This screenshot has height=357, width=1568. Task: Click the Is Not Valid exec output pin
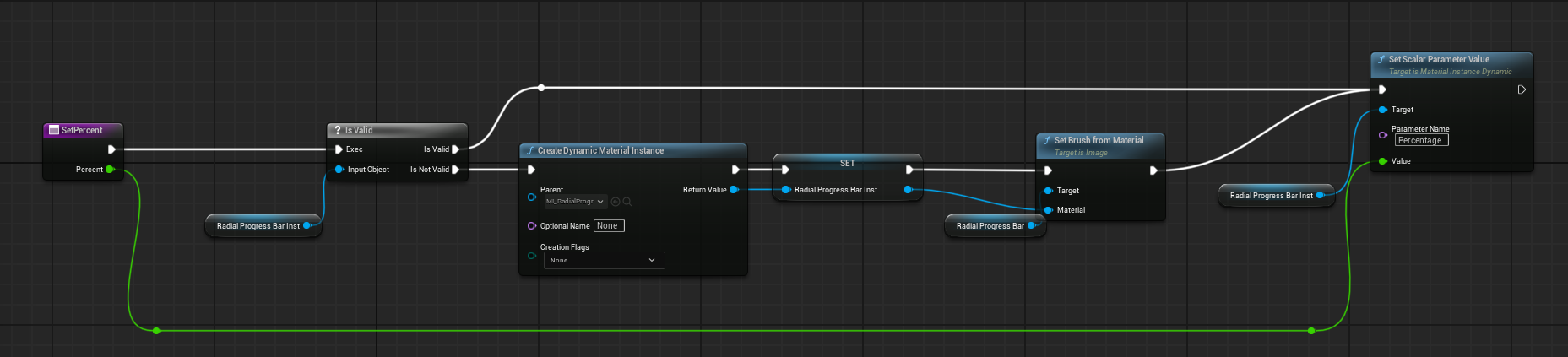456,170
